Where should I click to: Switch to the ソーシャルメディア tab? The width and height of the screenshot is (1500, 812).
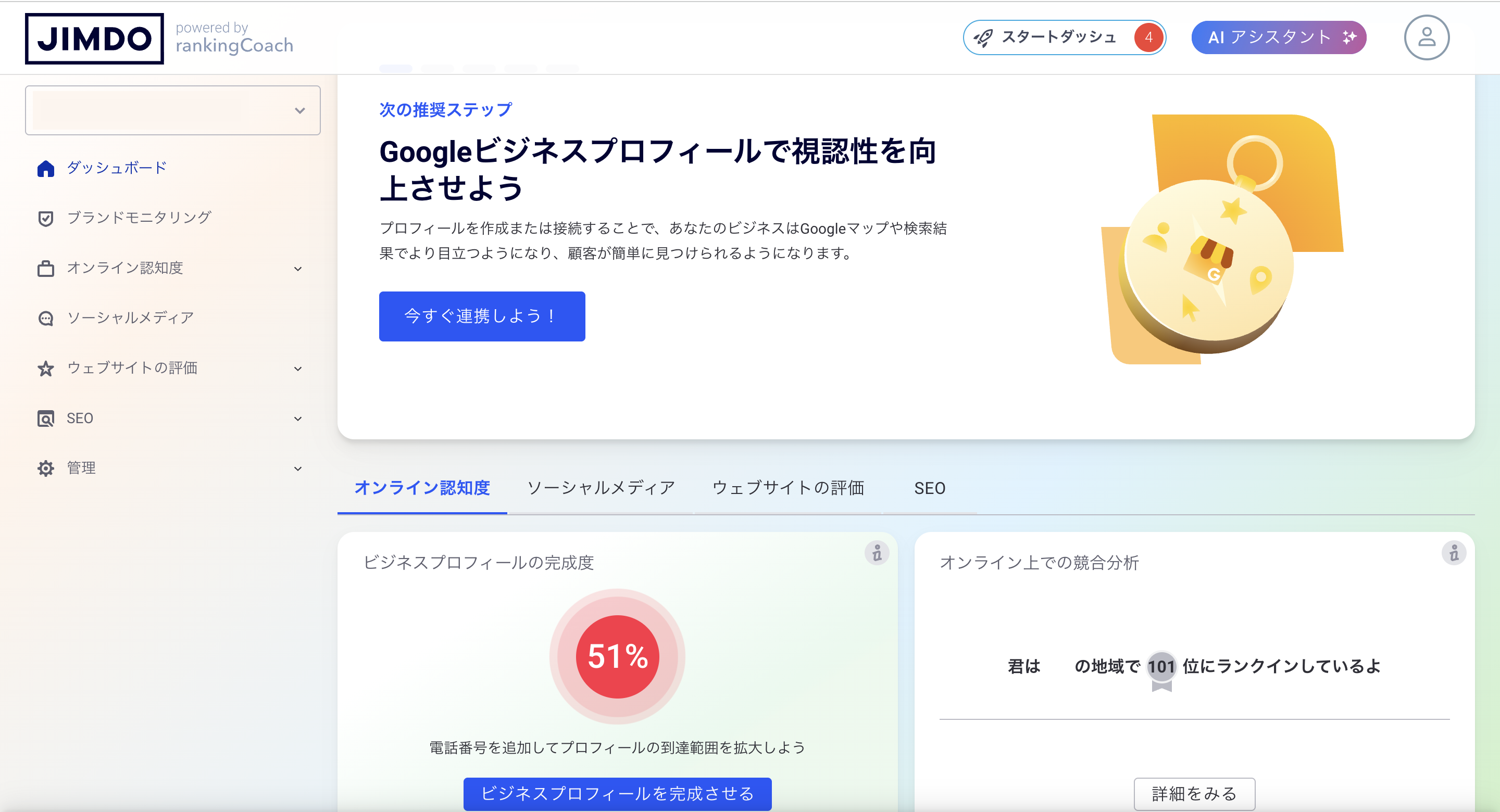(601, 488)
